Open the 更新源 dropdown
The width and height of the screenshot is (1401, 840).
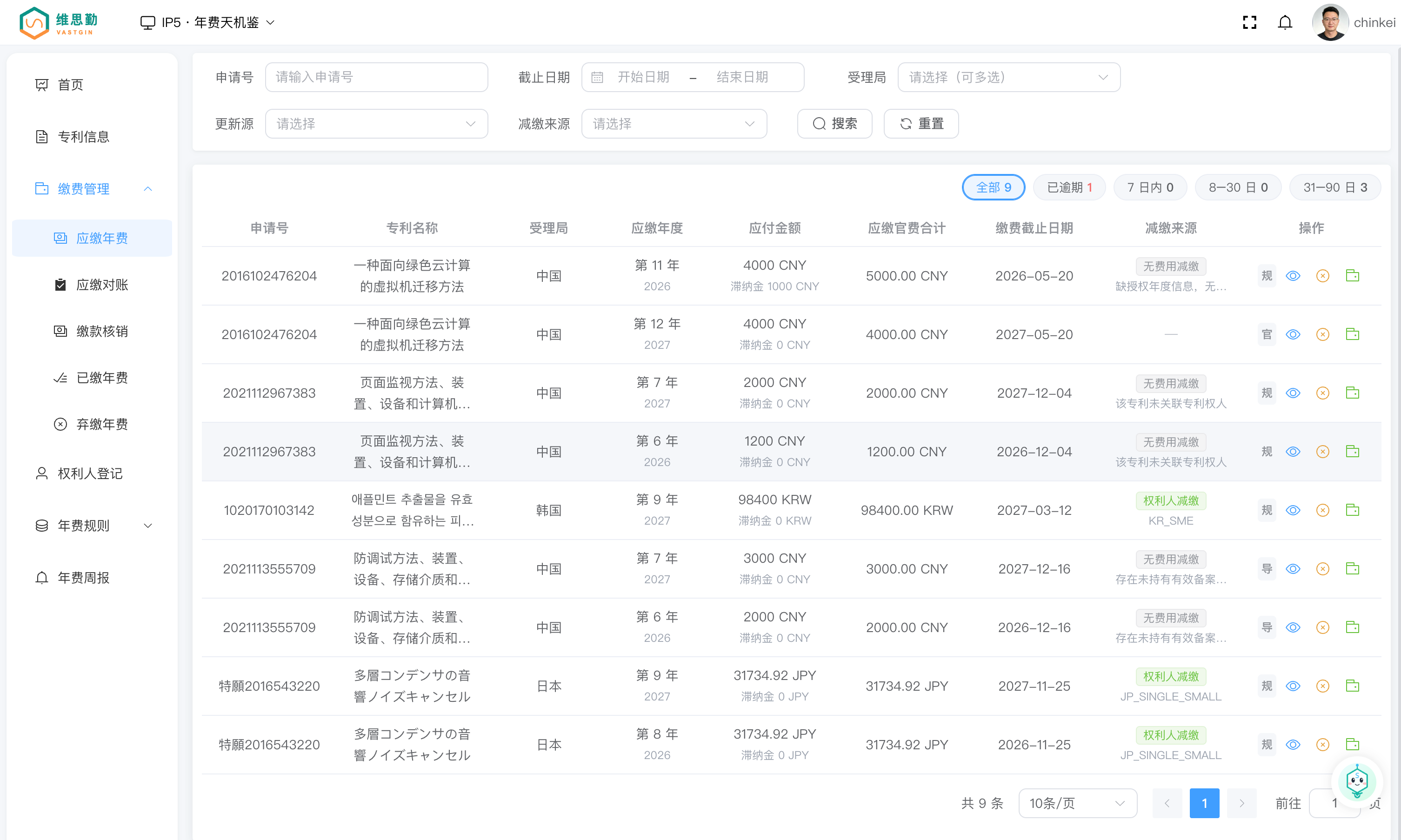tap(376, 123)
